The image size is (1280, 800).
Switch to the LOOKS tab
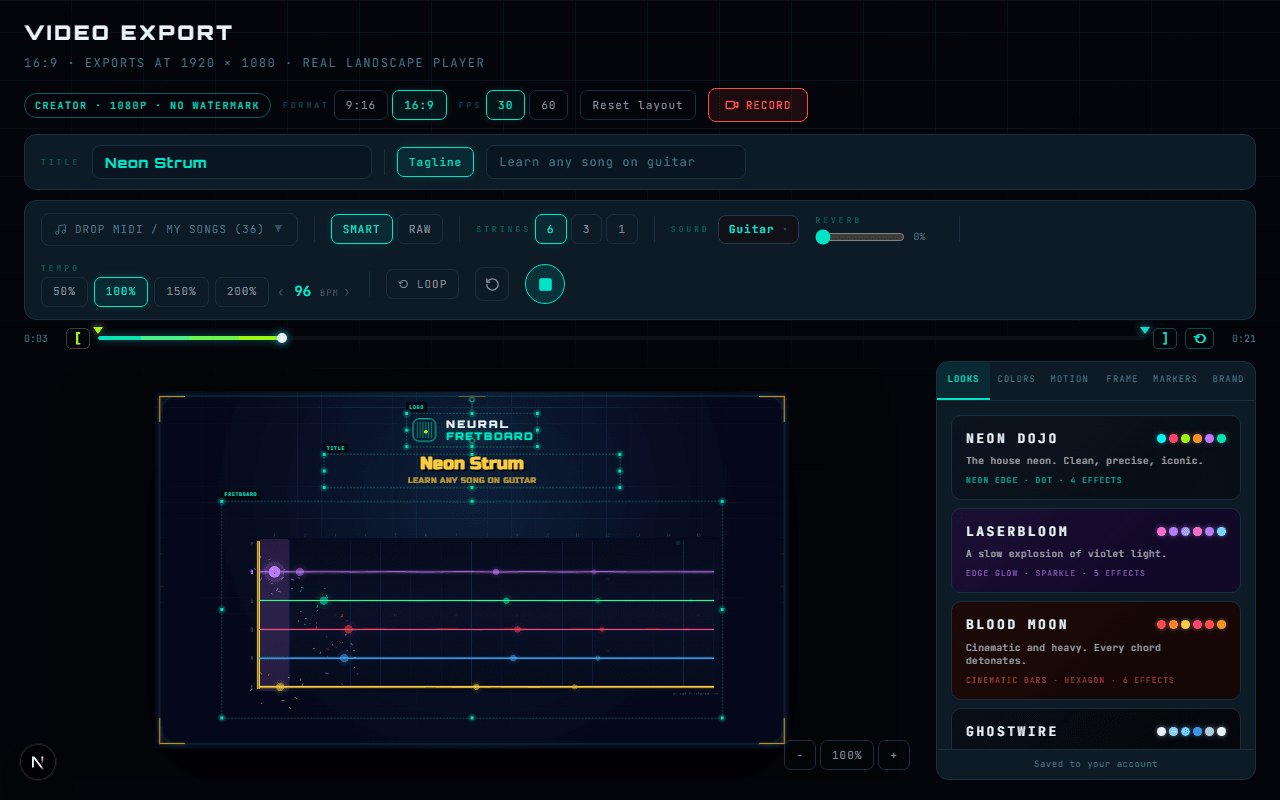pos(963,380)
